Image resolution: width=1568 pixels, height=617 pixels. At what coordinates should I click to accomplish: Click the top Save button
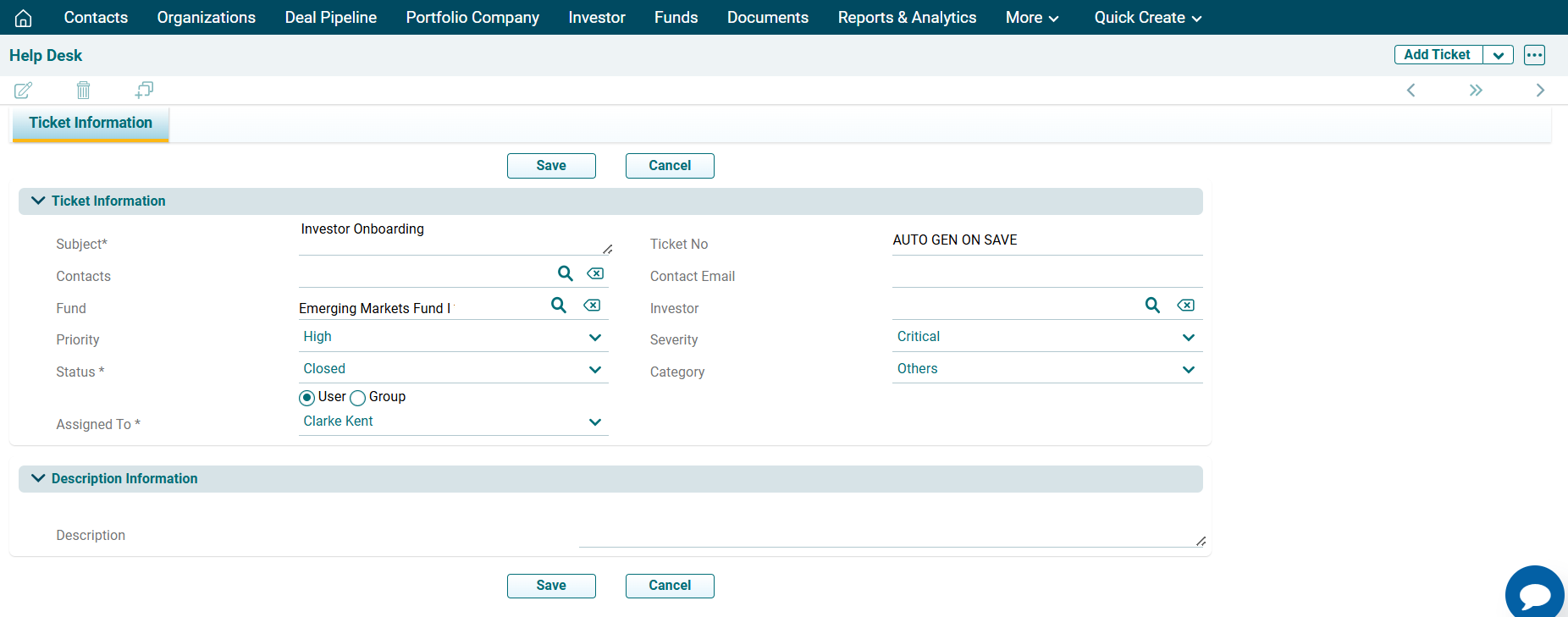551,166
